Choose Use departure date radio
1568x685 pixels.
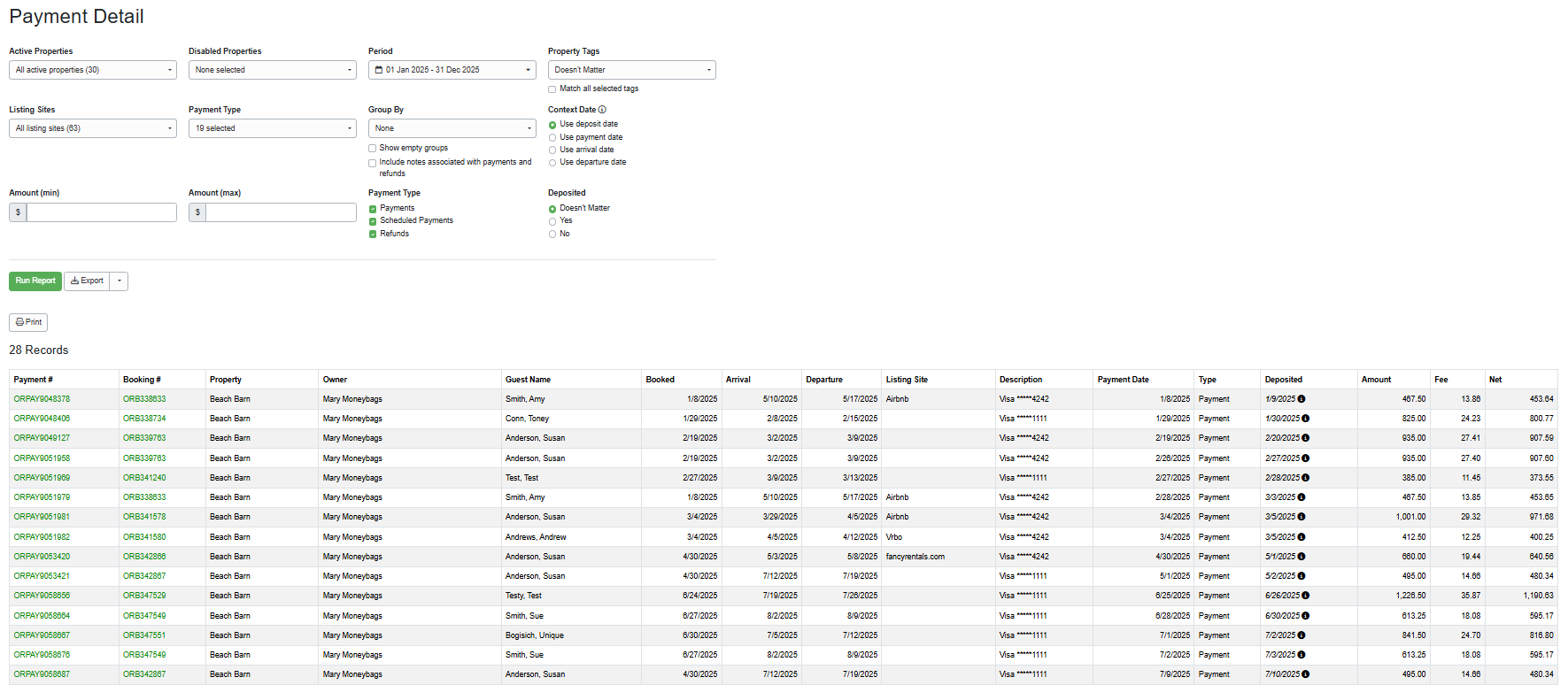point(552,163)
